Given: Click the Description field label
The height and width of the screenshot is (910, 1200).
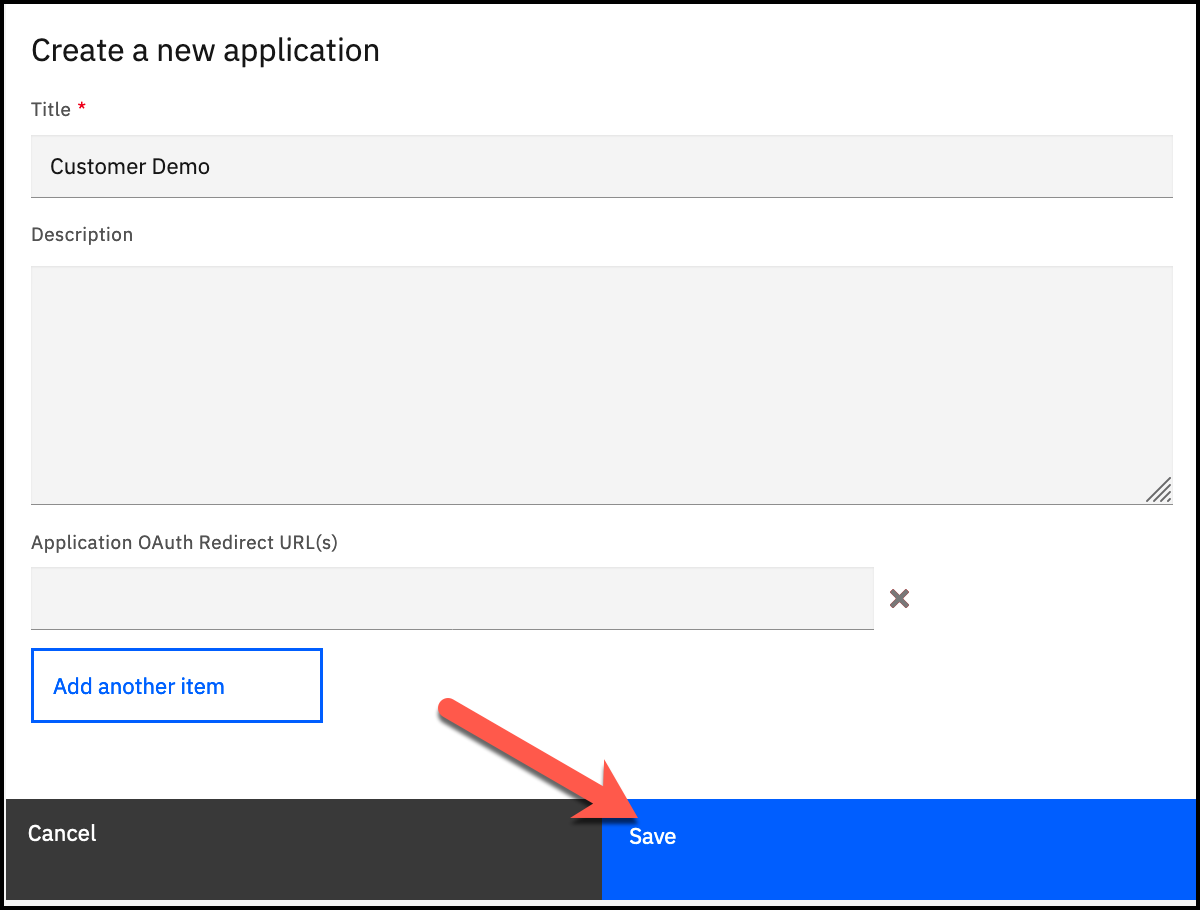Looking at the screenshot, I should coord(82,235).
